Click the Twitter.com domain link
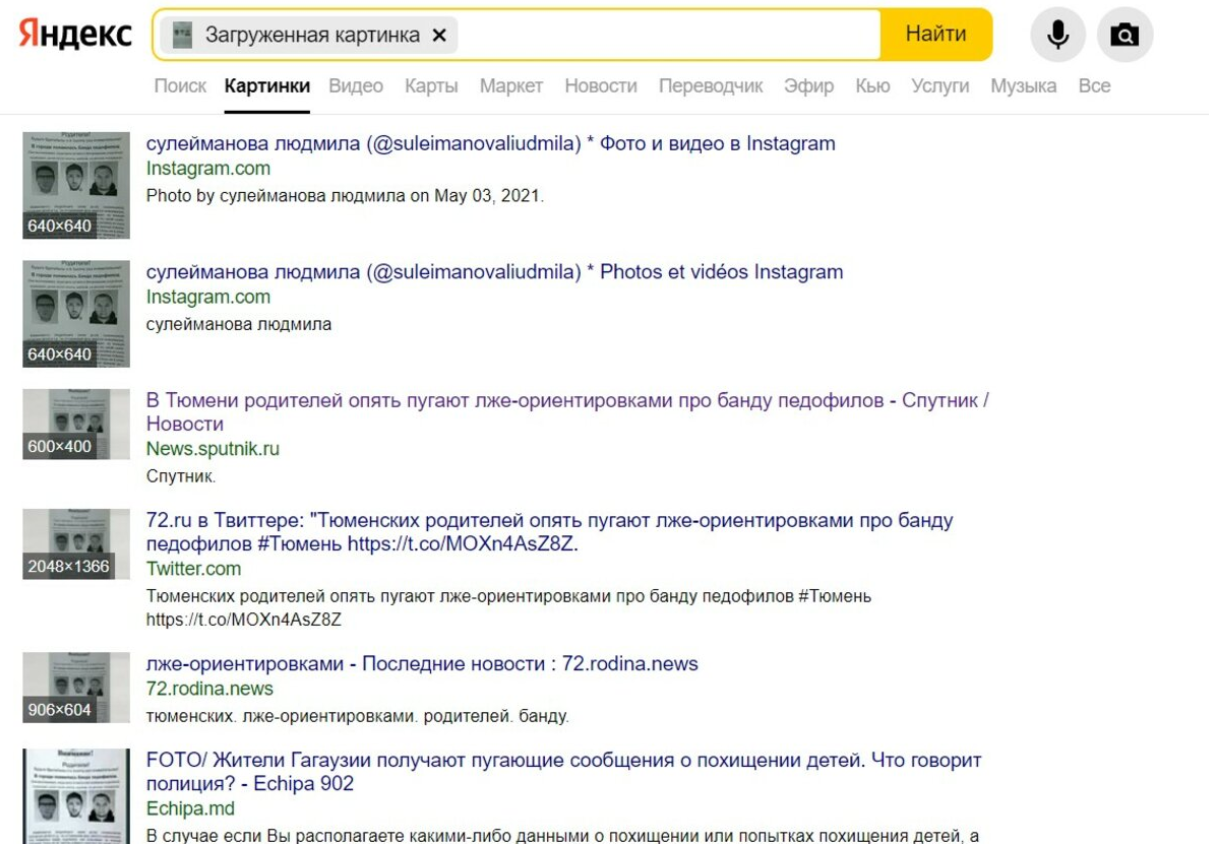 click(193, 569)
